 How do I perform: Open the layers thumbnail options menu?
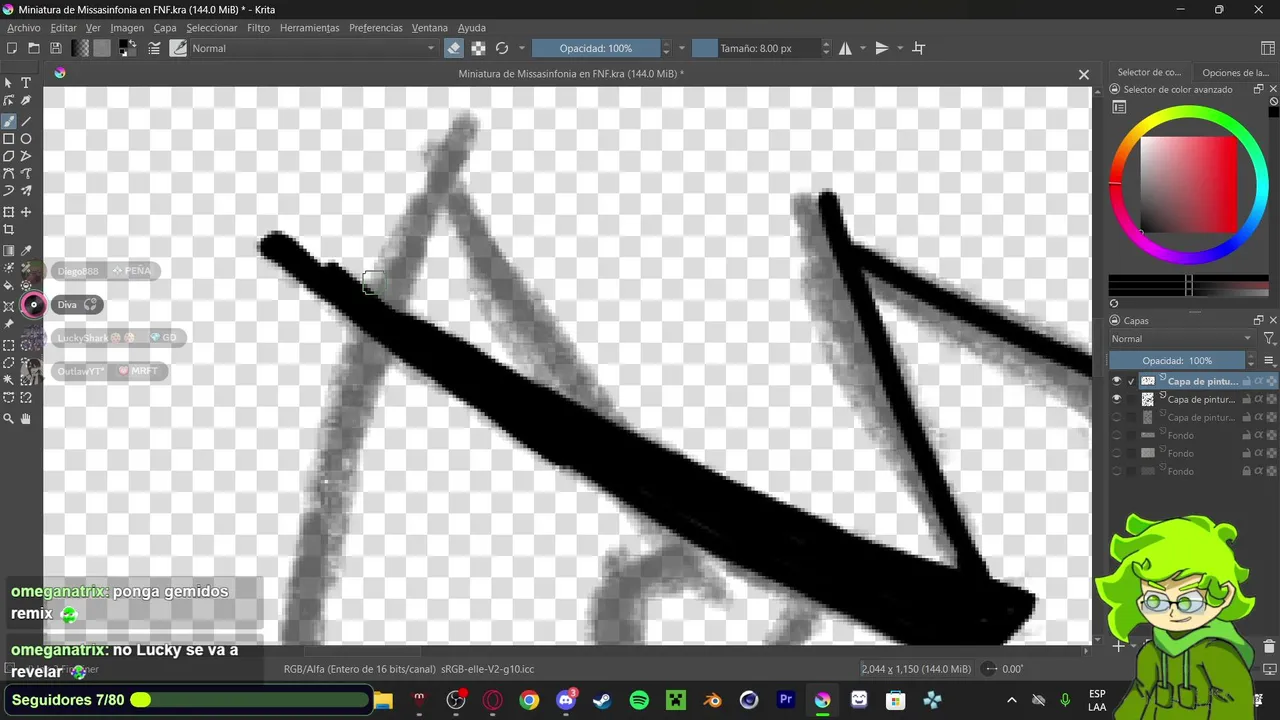click(x=1269, y=361)
